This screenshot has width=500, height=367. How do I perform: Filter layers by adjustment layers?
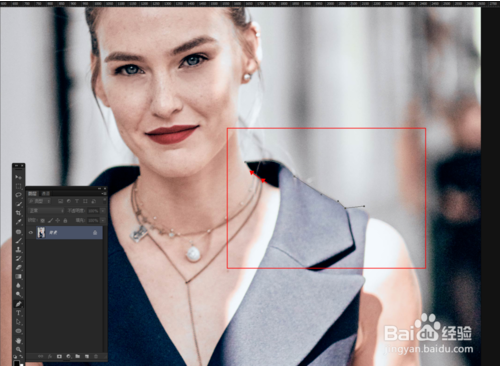[x=69, y=201]
